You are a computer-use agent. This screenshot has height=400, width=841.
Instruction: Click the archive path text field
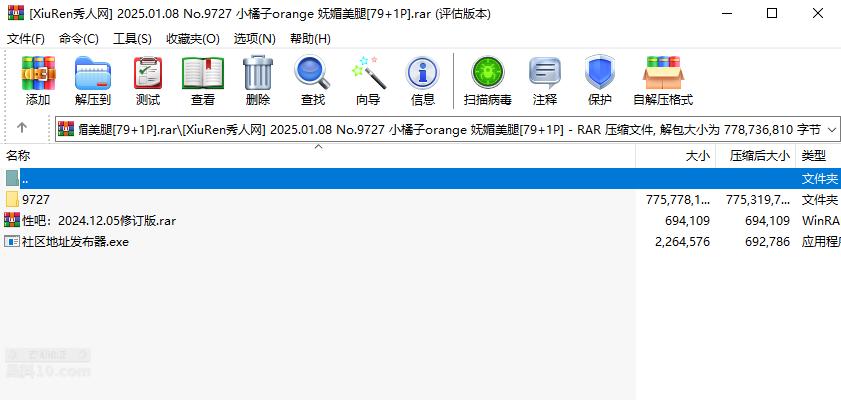coord(449,129)
